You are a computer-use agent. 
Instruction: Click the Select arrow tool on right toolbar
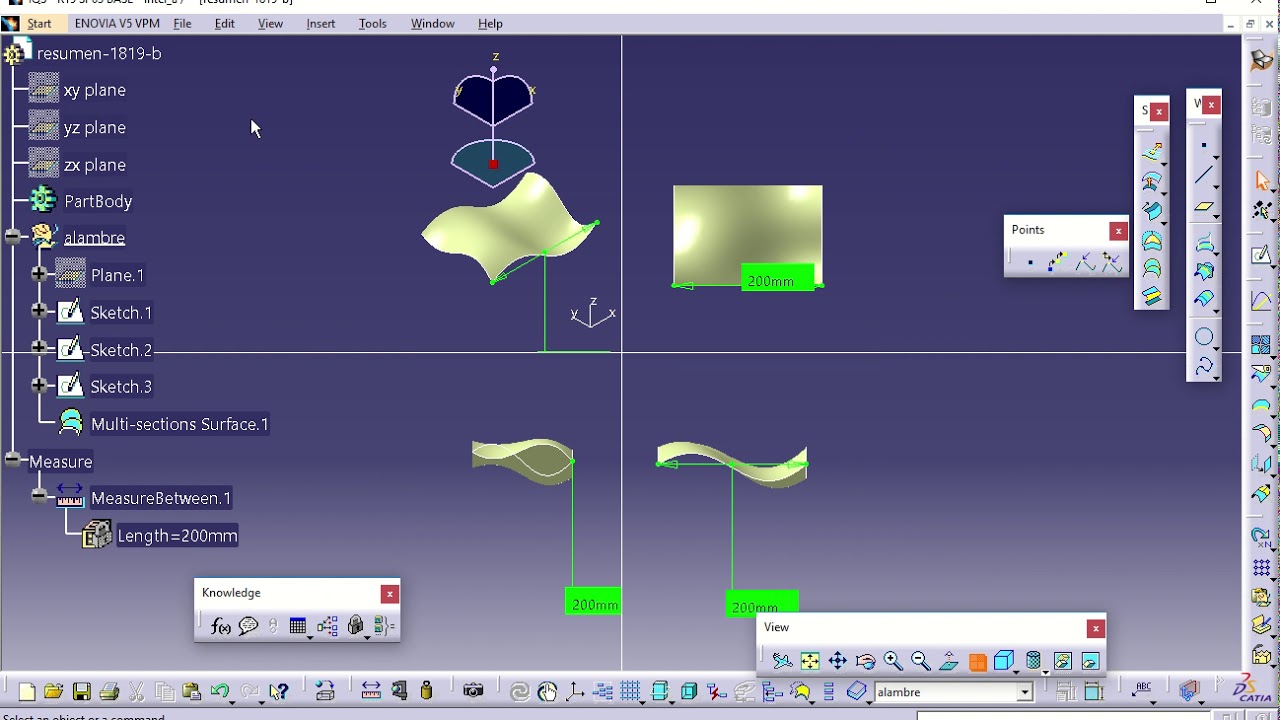1262,181
